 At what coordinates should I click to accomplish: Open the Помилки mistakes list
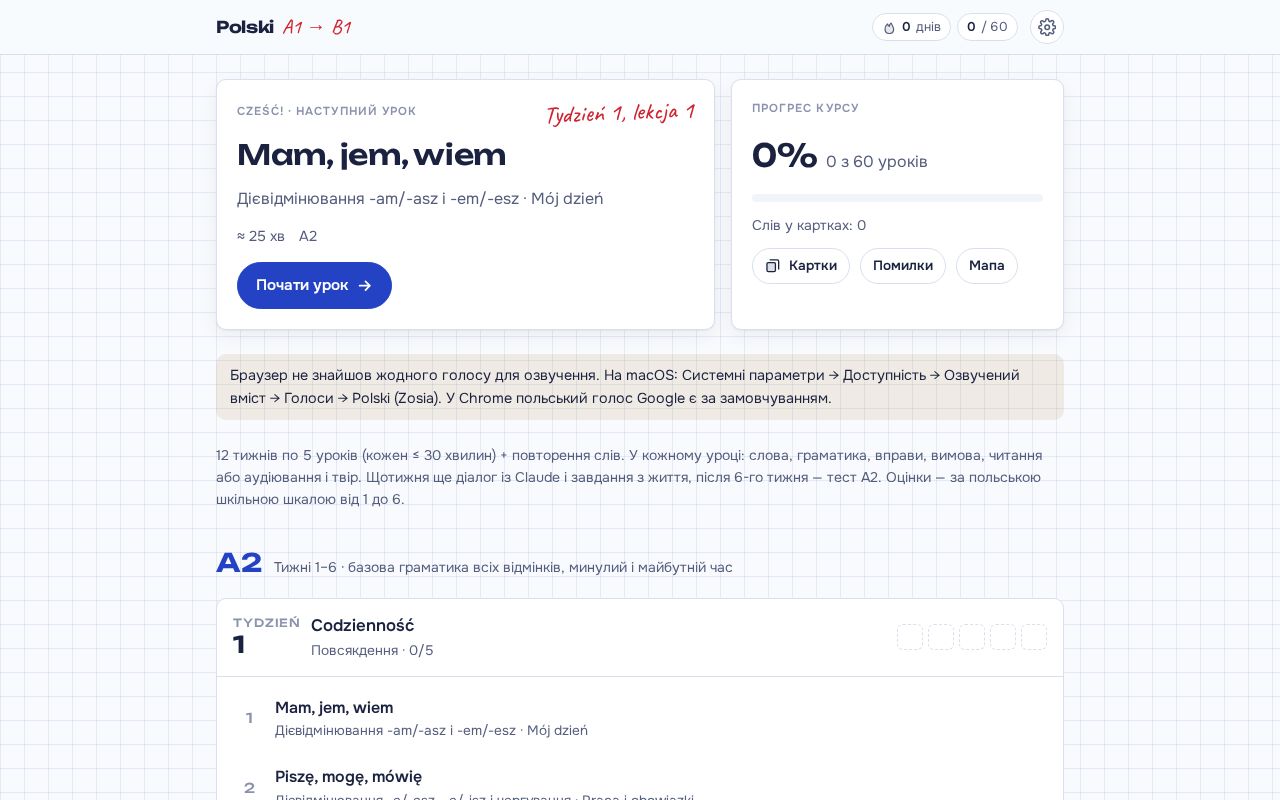(x=903, y=266)
